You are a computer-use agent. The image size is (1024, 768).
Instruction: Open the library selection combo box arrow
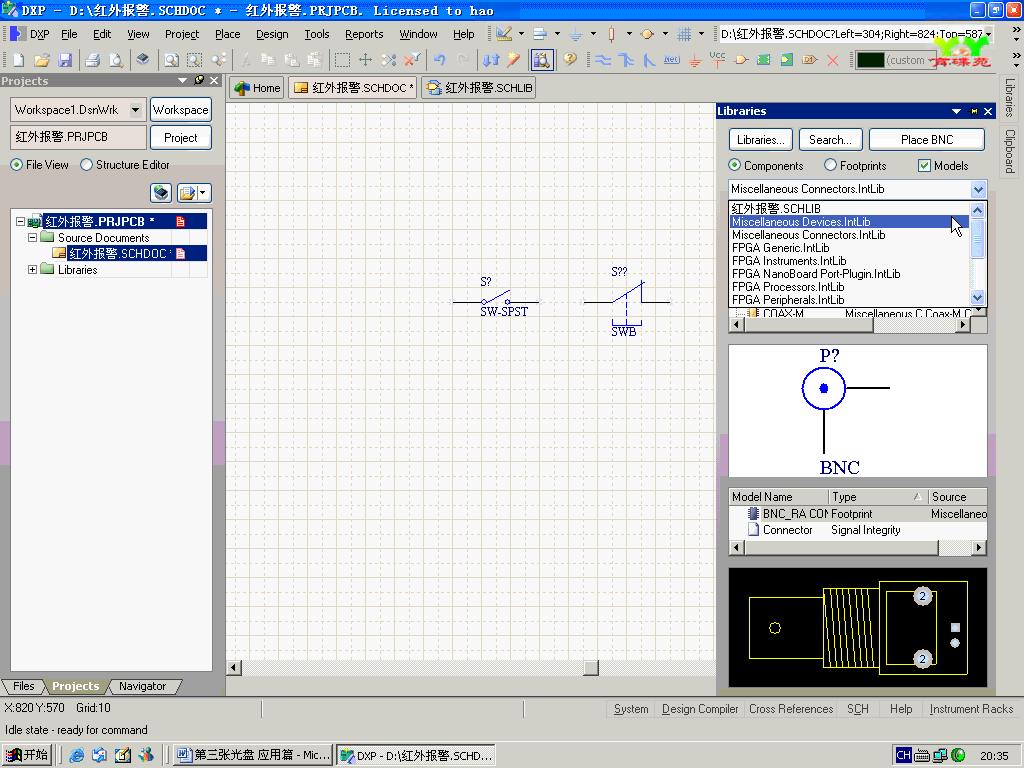[x=978, y=189]
